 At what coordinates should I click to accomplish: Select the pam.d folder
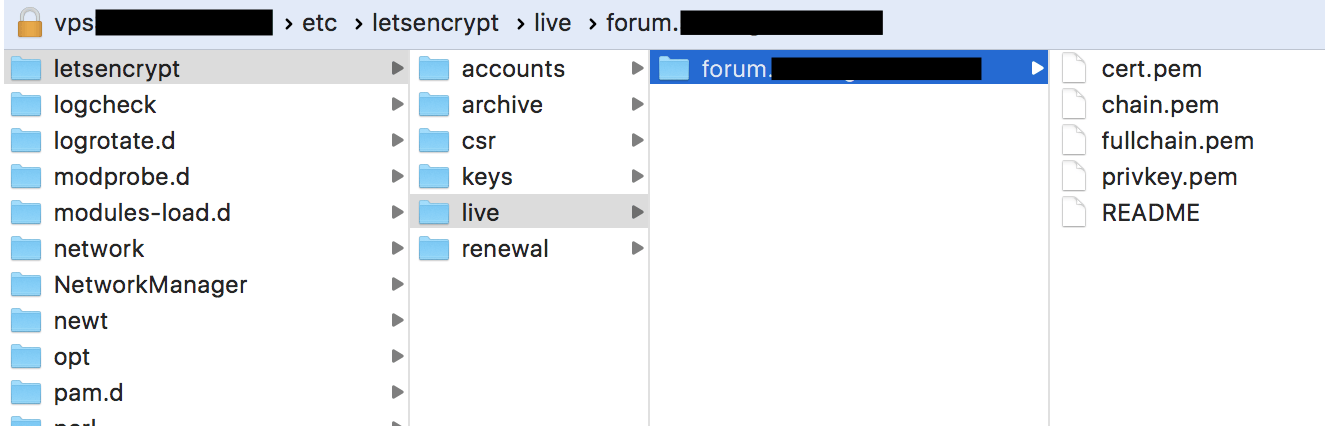pyautogui.click(x=88, y=393)
